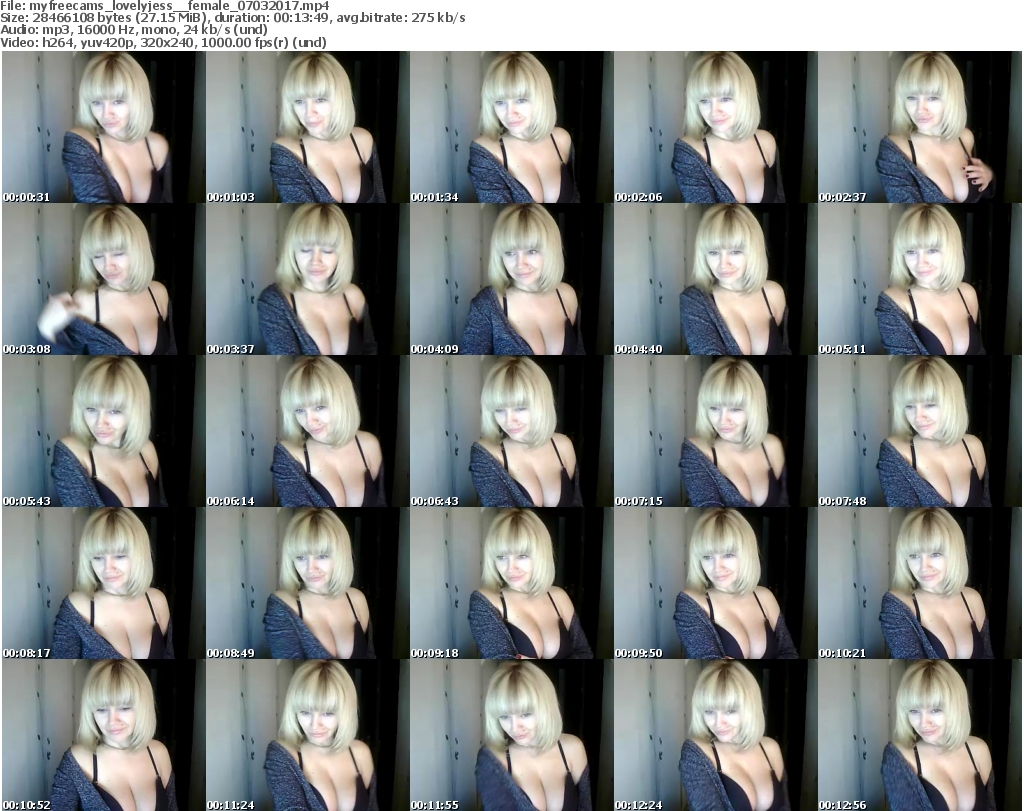Click the thumbnail stamped 00:03:37
This screenshot has width=1024, height=811.
(307, 279)
